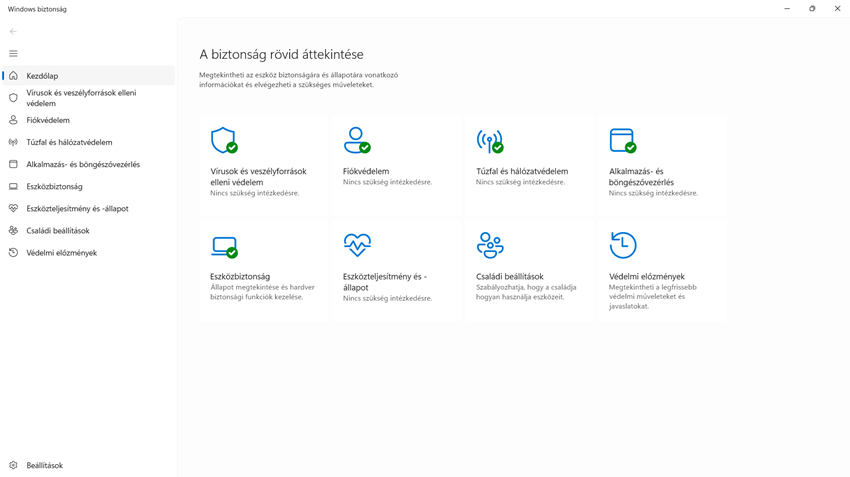The height and width of the screenshot is (477, 850).
Task: Click the Védelmi előzmények history icon in sidebar
Action: pyautogui.click(x=14, y=253)
